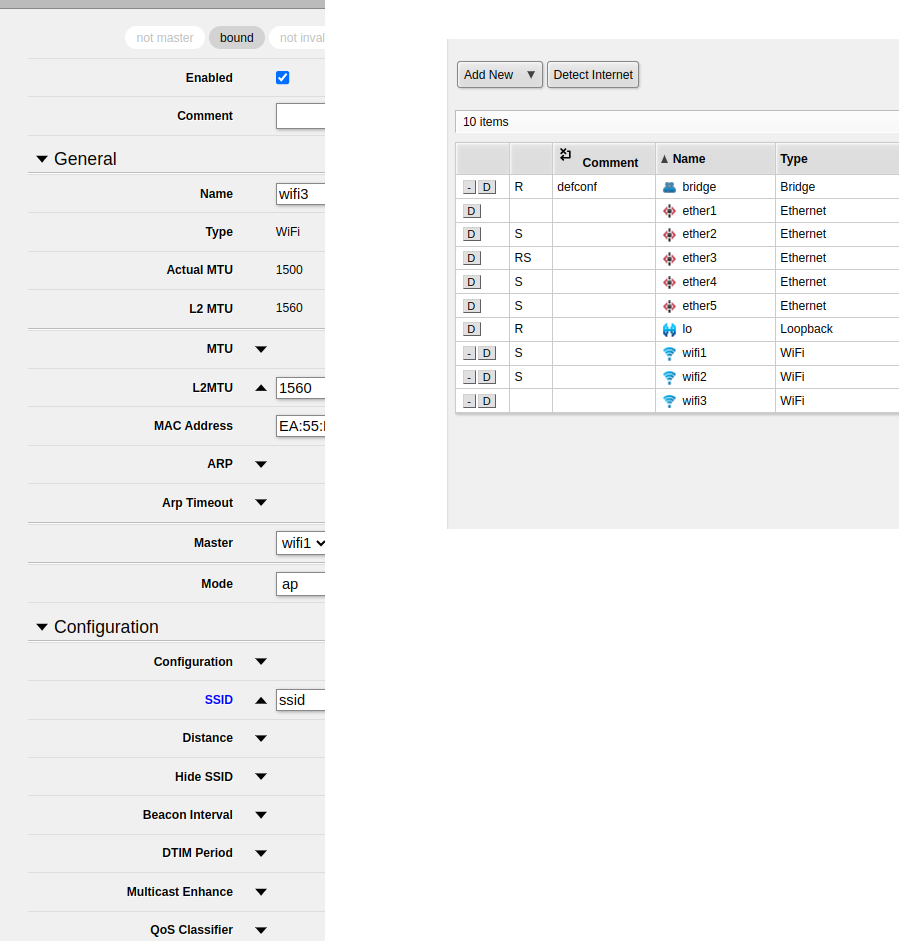Click the bridge icon beside the bridge interface

pos(667,186)
